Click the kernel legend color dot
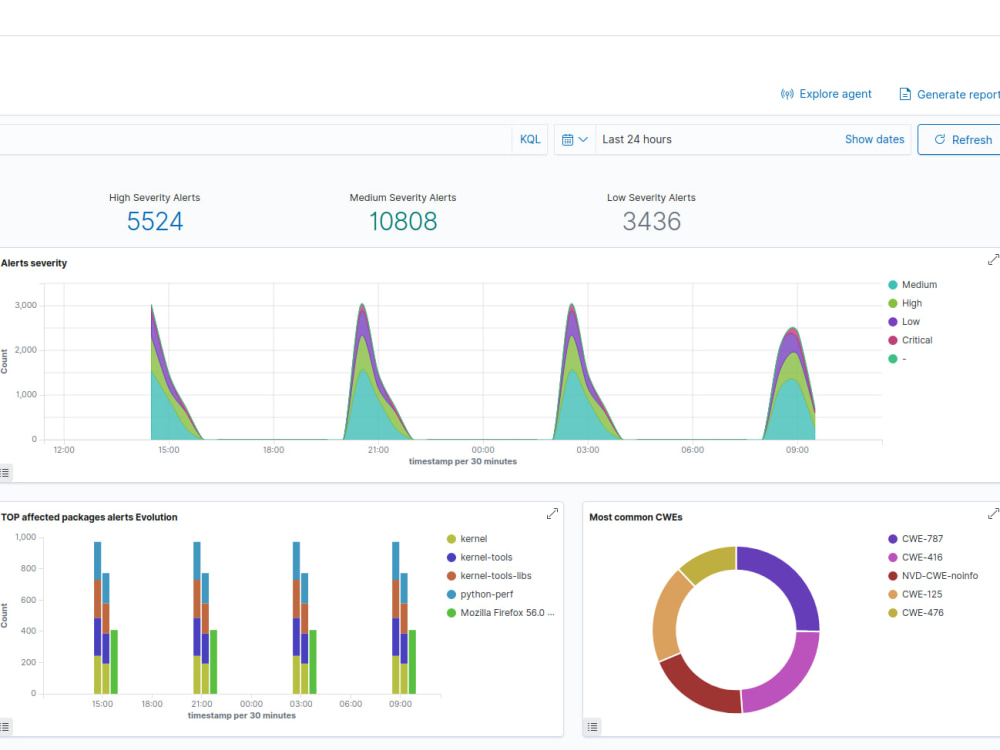 click(452, 539)
